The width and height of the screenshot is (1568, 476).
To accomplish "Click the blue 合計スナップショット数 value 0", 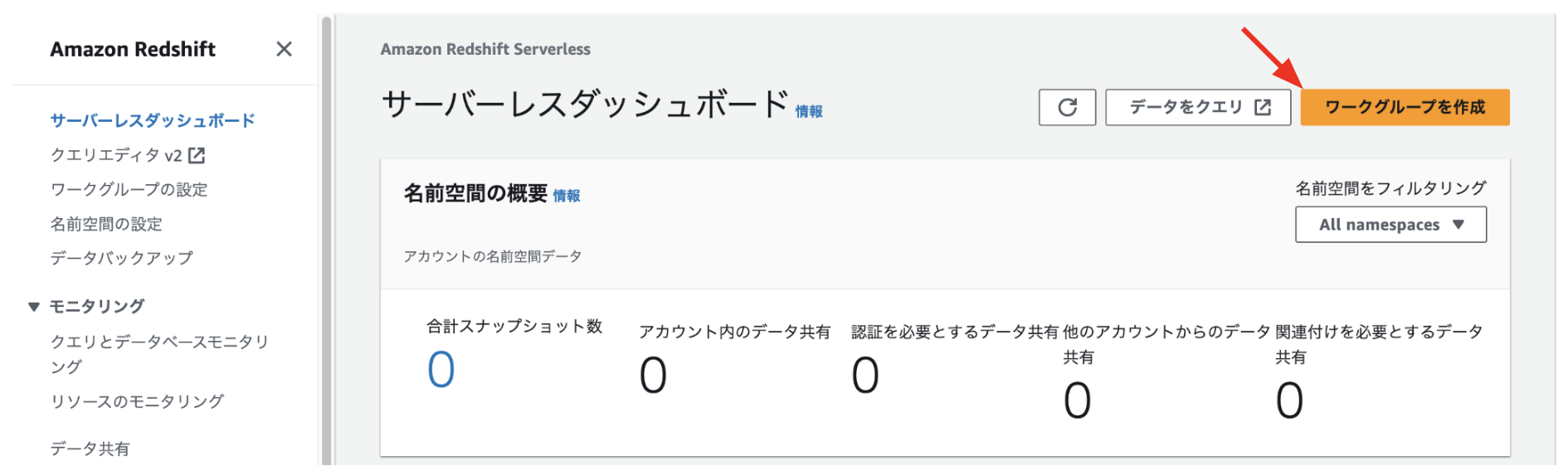I will point(441,369).
